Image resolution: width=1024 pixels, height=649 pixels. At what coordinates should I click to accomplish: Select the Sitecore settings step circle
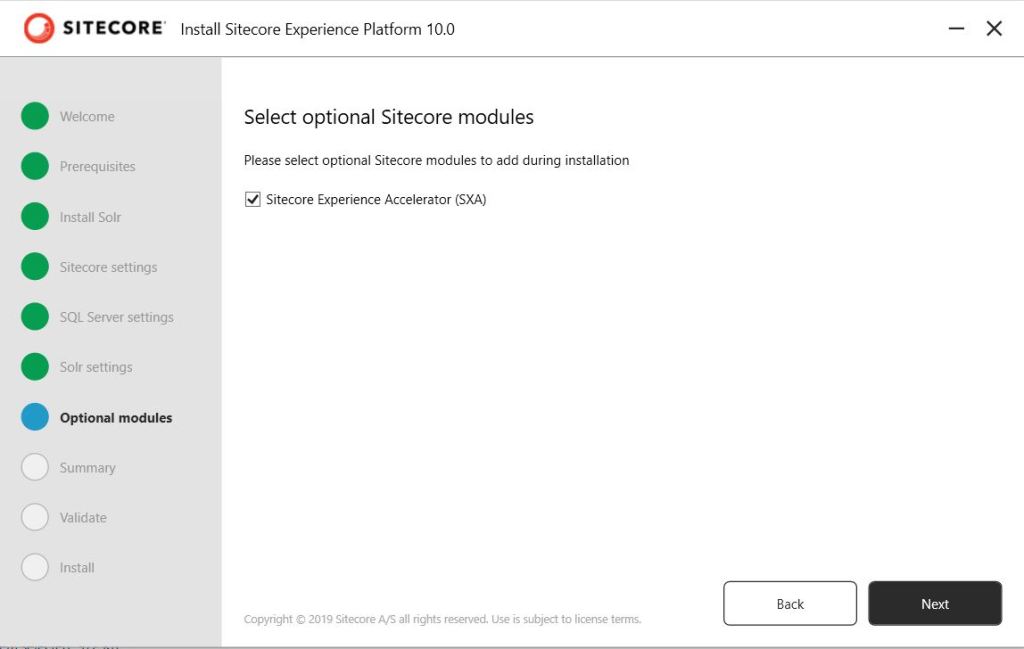(35, 266)
